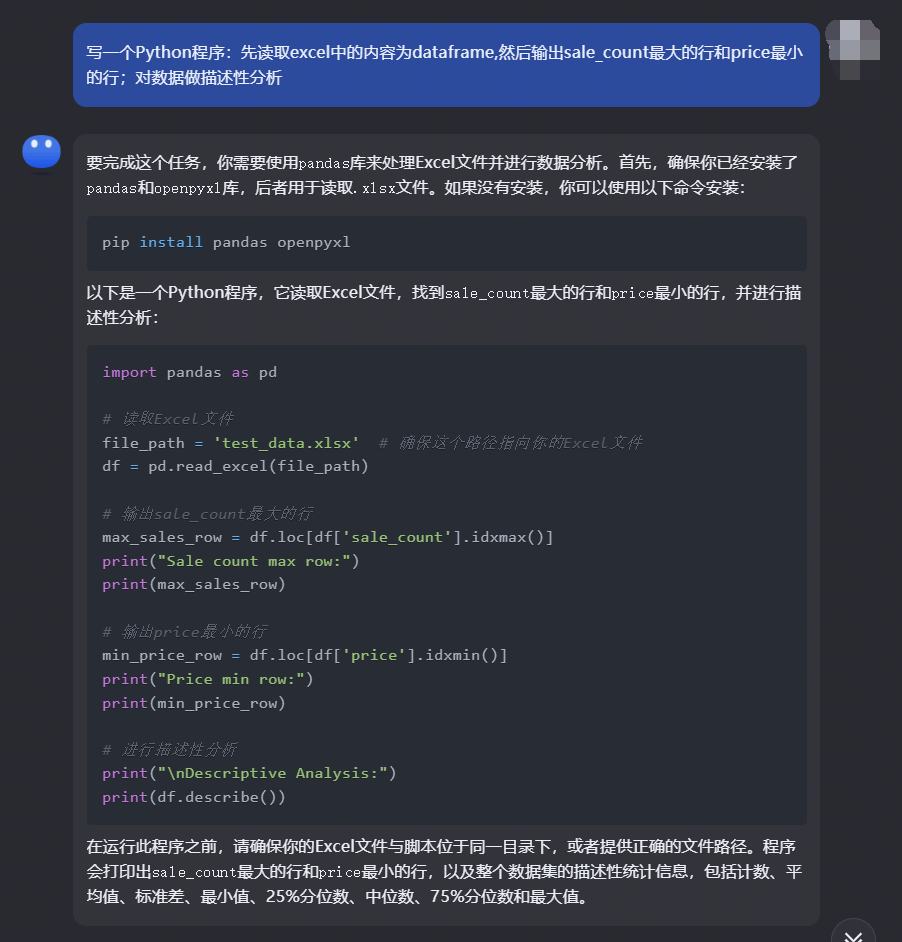
Task: Click the max_sales_row assignment line
Action: tap(327, 537)
